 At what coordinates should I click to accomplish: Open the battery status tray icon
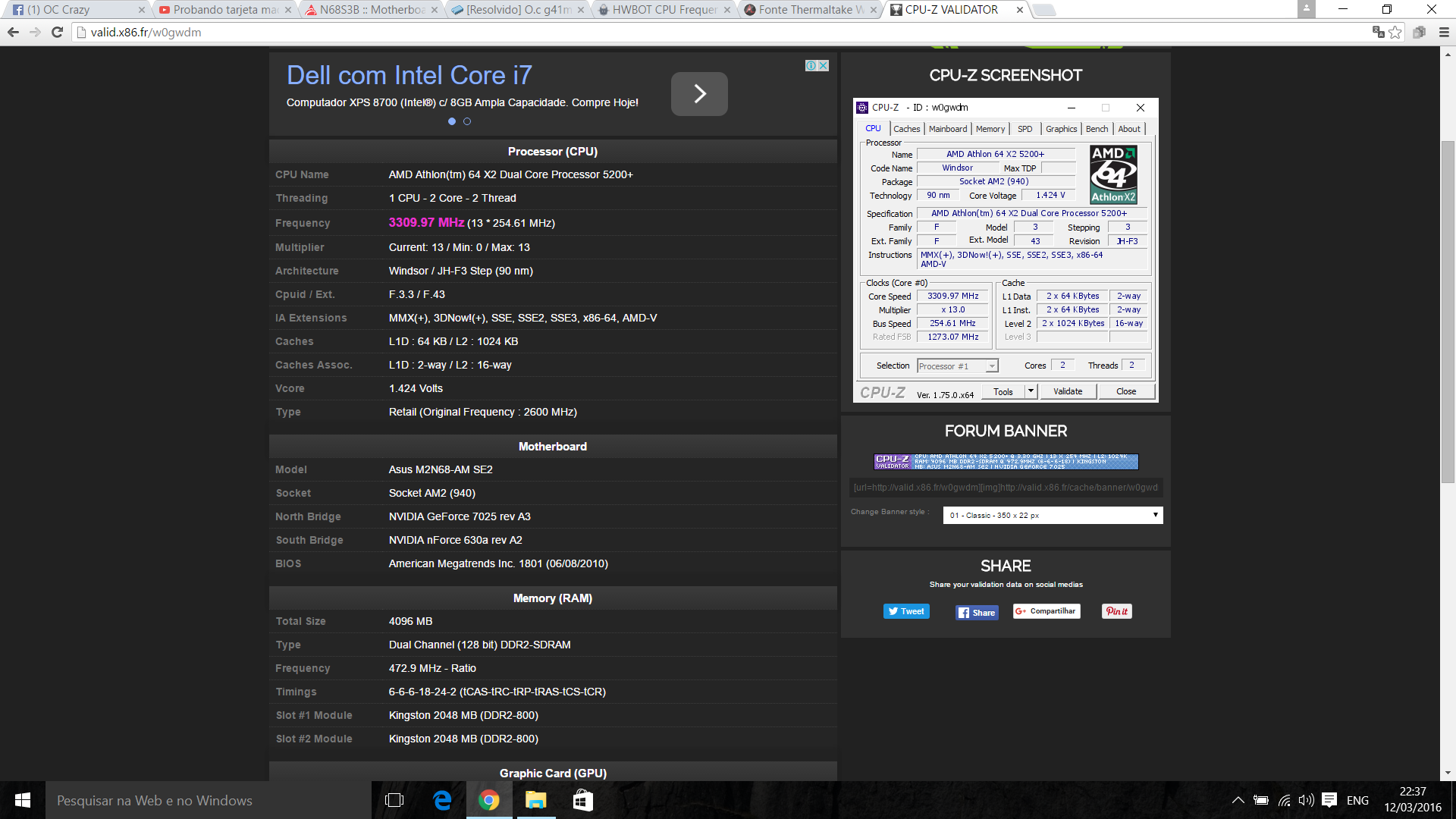click(1260, 800)
